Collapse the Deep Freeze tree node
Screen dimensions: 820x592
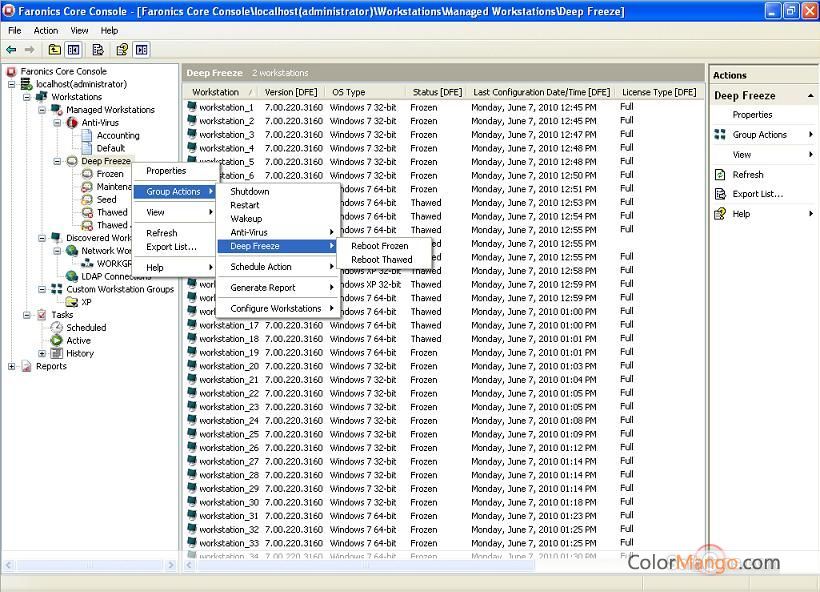[x=57, y=161]
